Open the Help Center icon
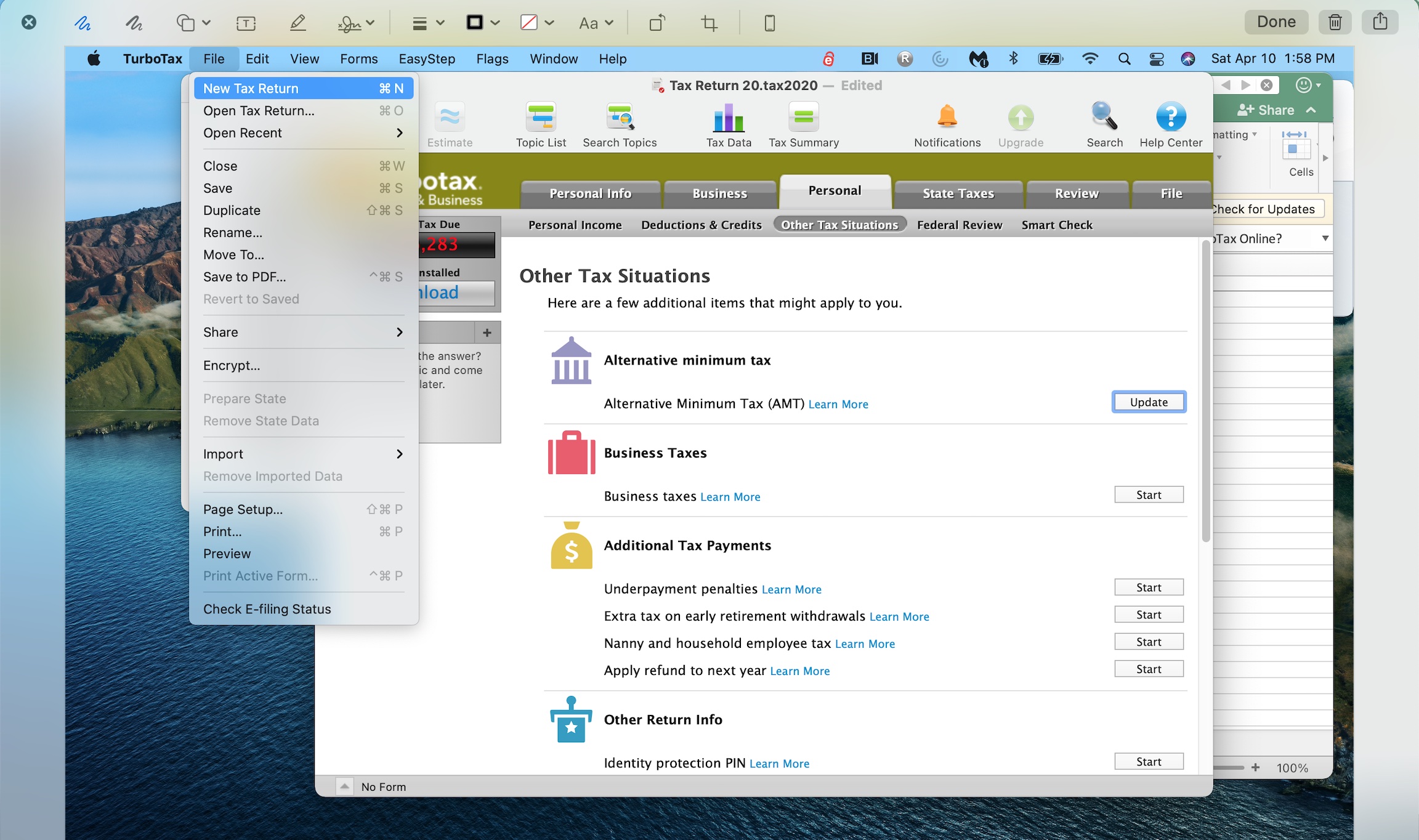Image resolution: width=1419 pixels, height=840 pixels. pyautogui.click(x=1171, y=126)
